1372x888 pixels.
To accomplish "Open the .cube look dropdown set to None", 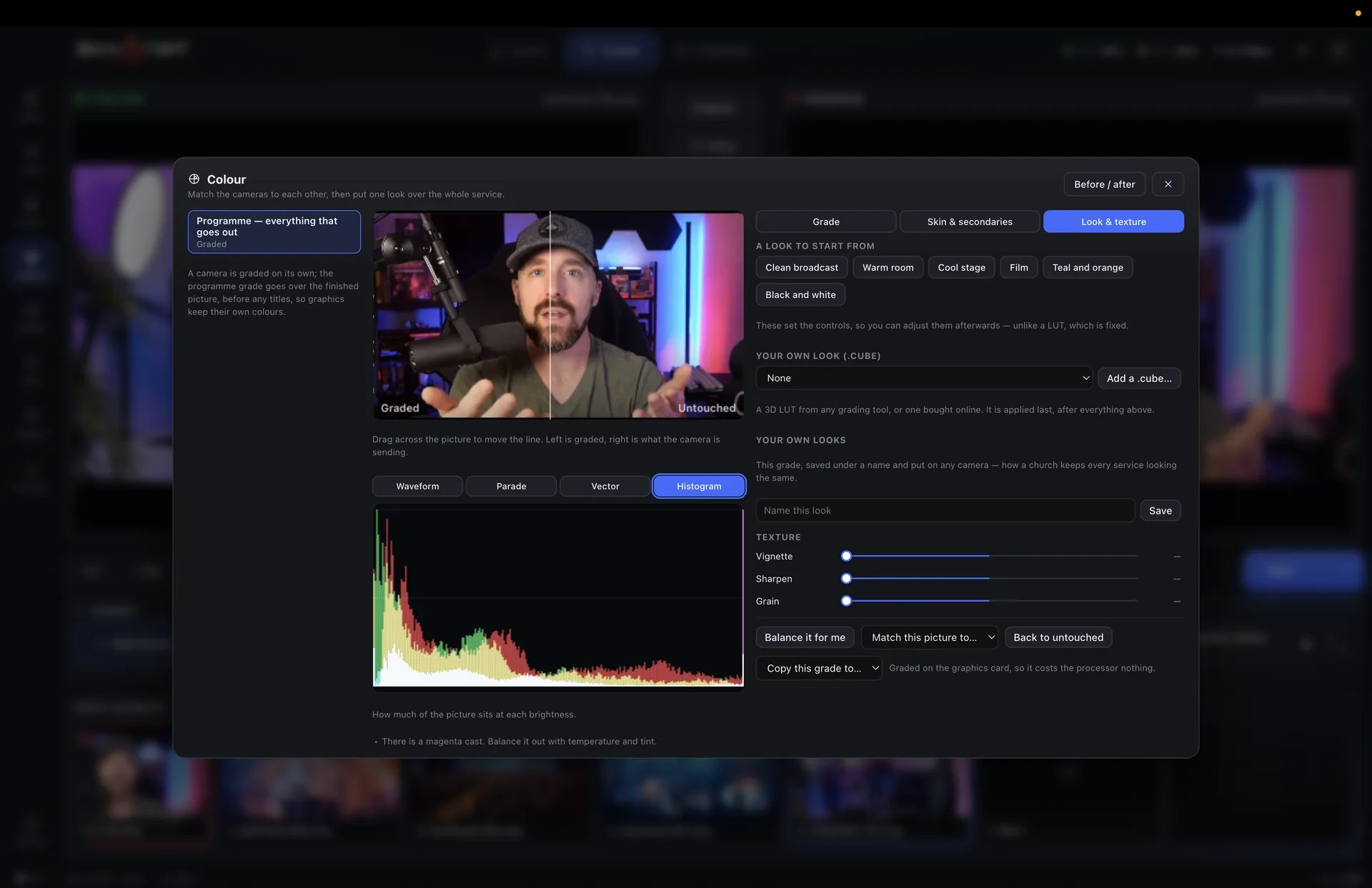I will tap(925, 378).
